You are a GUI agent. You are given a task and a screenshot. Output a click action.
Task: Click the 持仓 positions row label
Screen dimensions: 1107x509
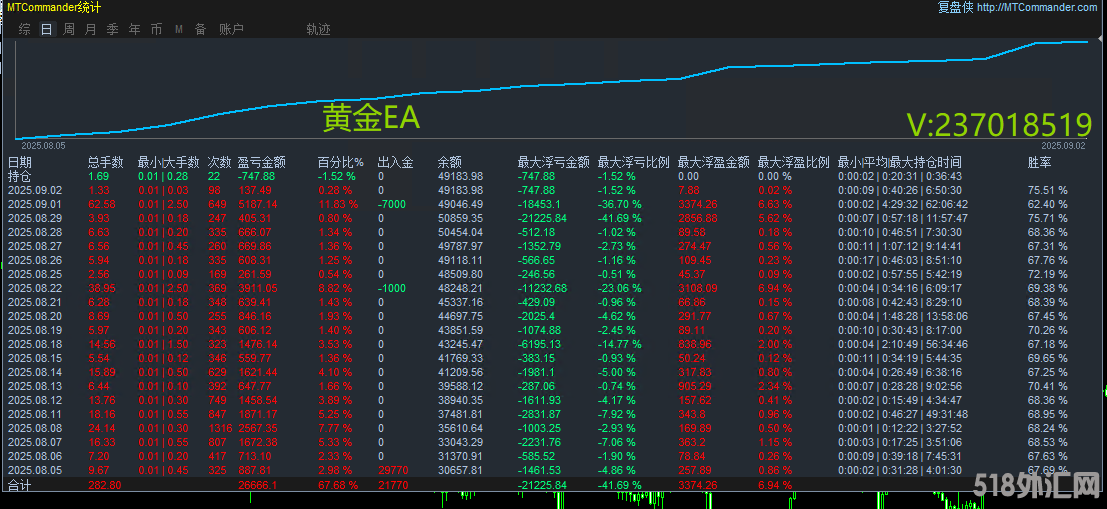coord(19,176)
